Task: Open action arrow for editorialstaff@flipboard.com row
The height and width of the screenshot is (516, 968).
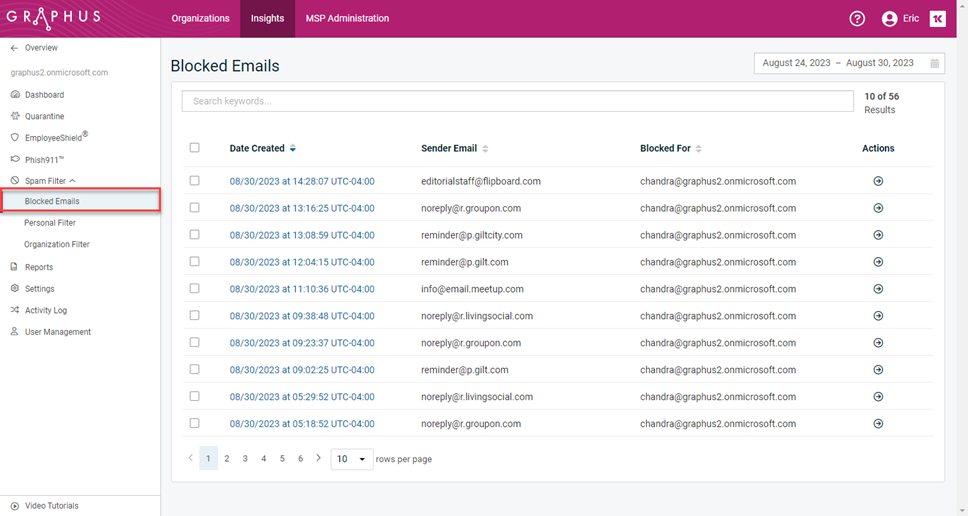Action: [878, 181]
